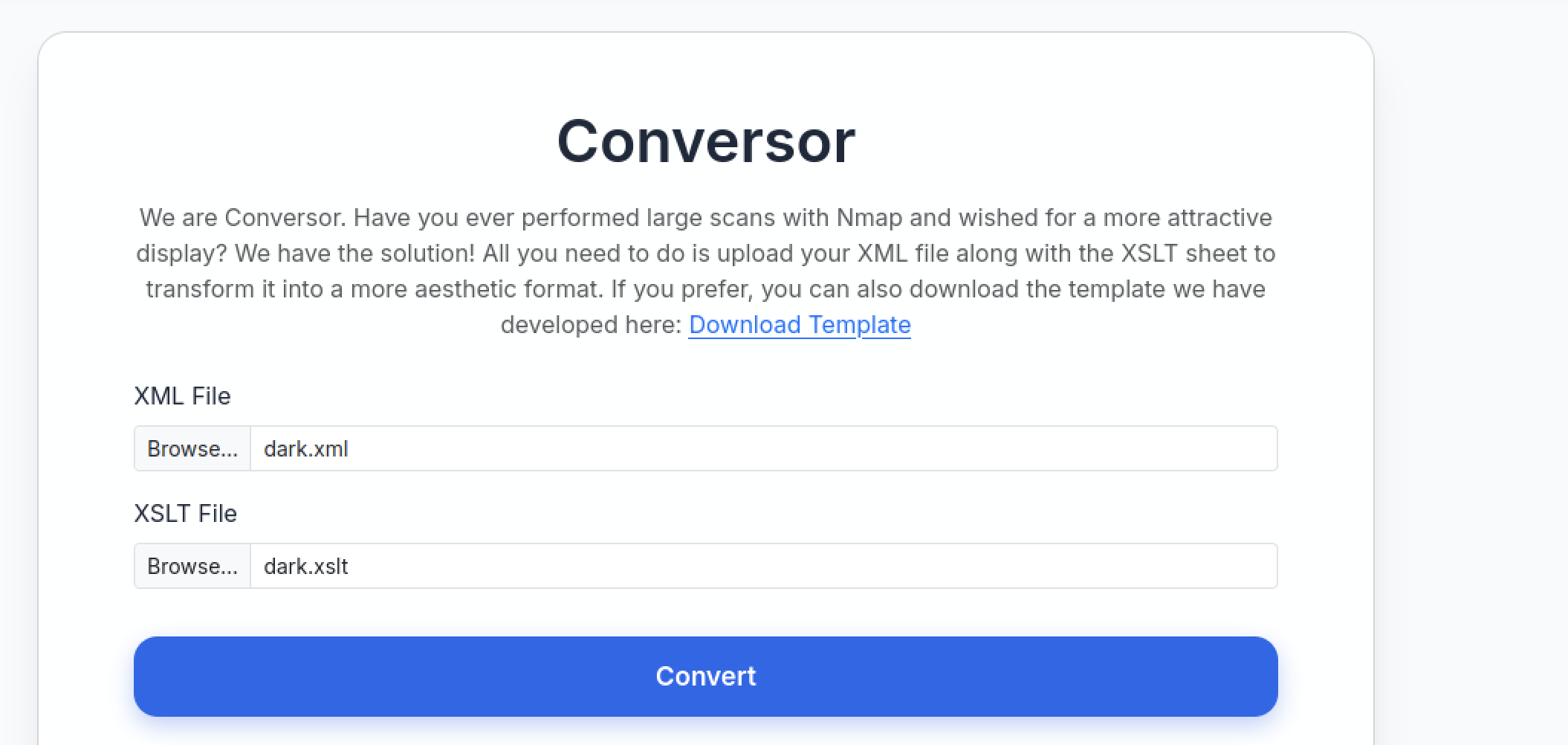Click Browse for the XML File field

[x=192, y=448]
